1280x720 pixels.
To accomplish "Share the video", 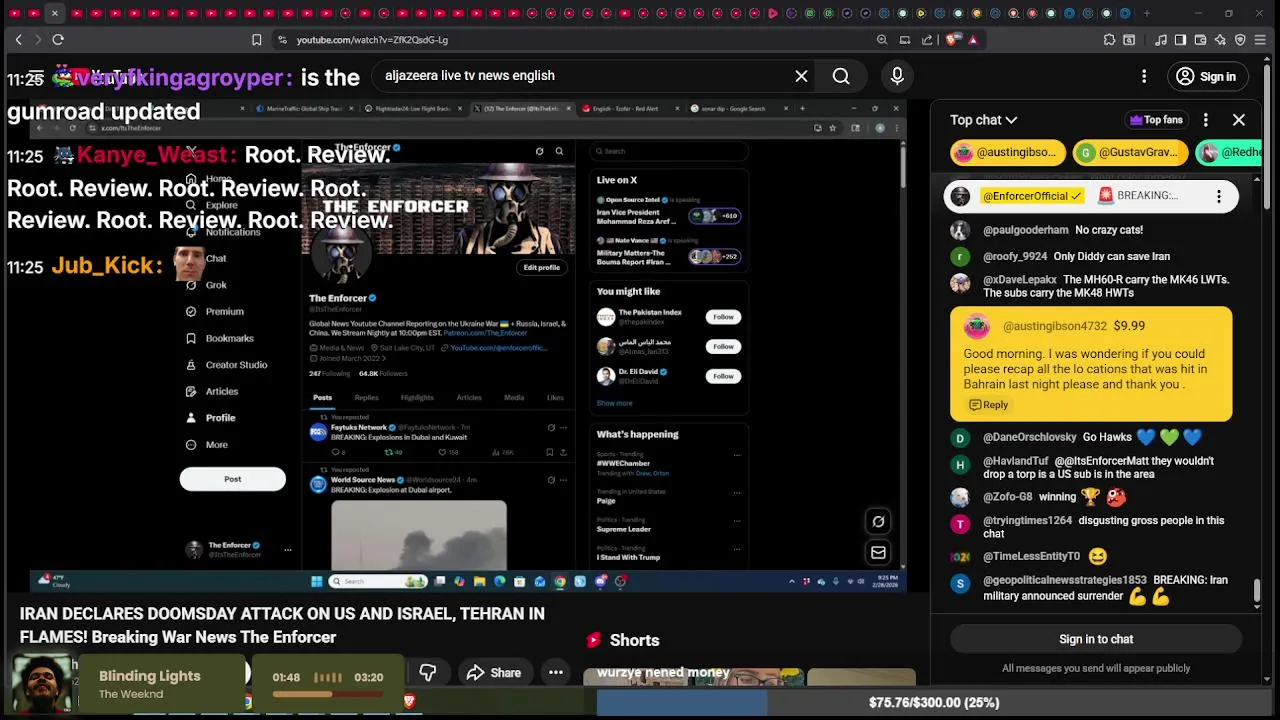I will 494,673.
